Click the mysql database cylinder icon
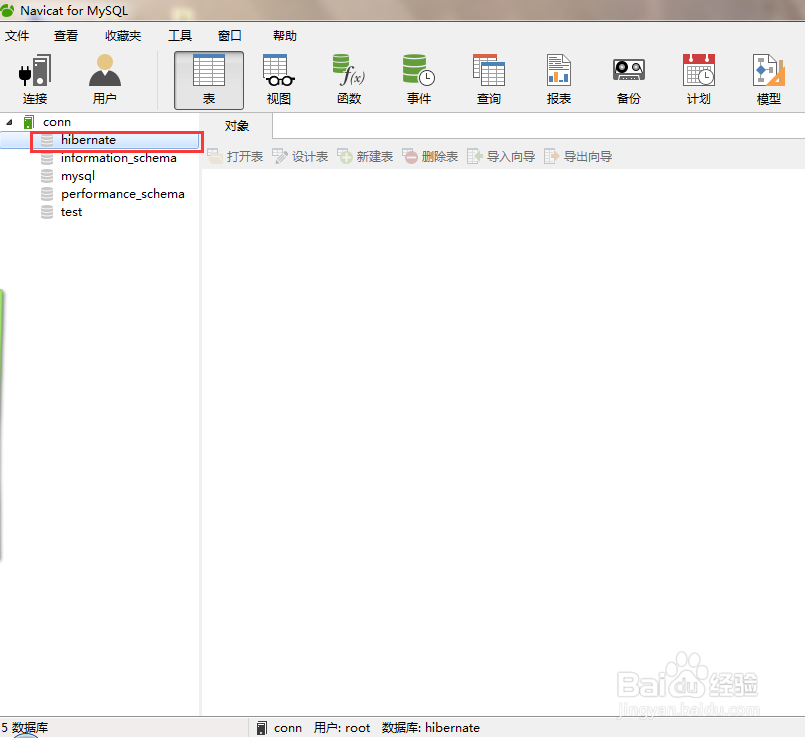Viewport: 805px width, 738px height. click(47, 176)
